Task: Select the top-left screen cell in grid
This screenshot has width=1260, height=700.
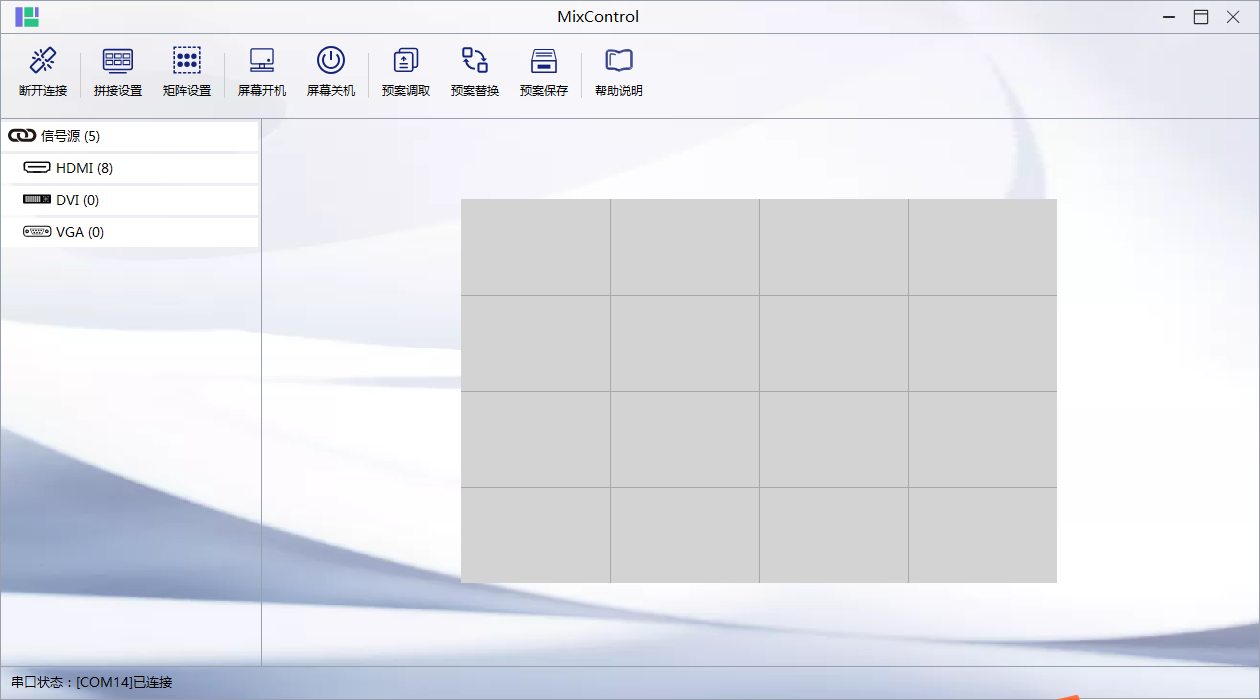Action: [535, 247]
